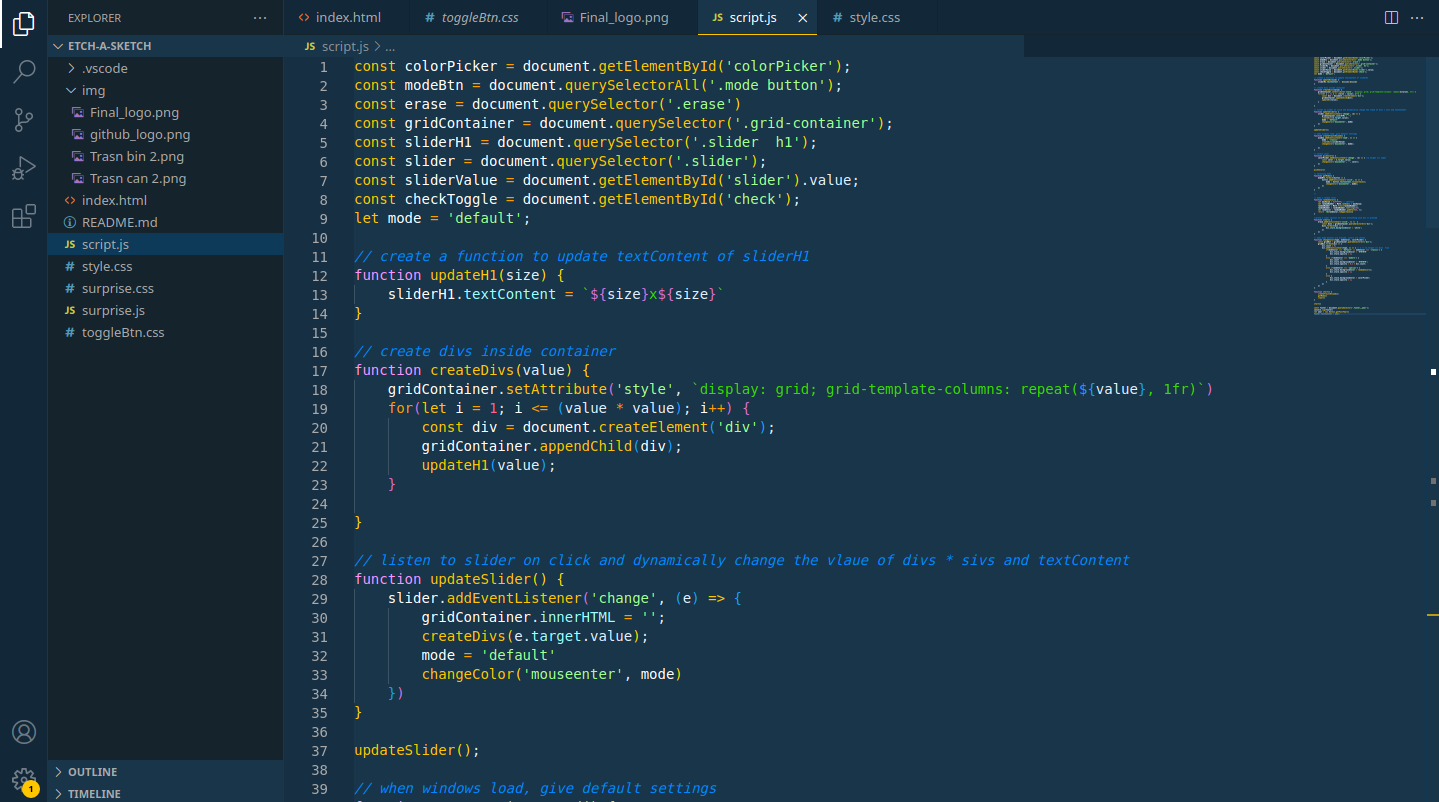Switch to the toggleBtn.css tab
The image size is (1439, 802).
[477, 18]
